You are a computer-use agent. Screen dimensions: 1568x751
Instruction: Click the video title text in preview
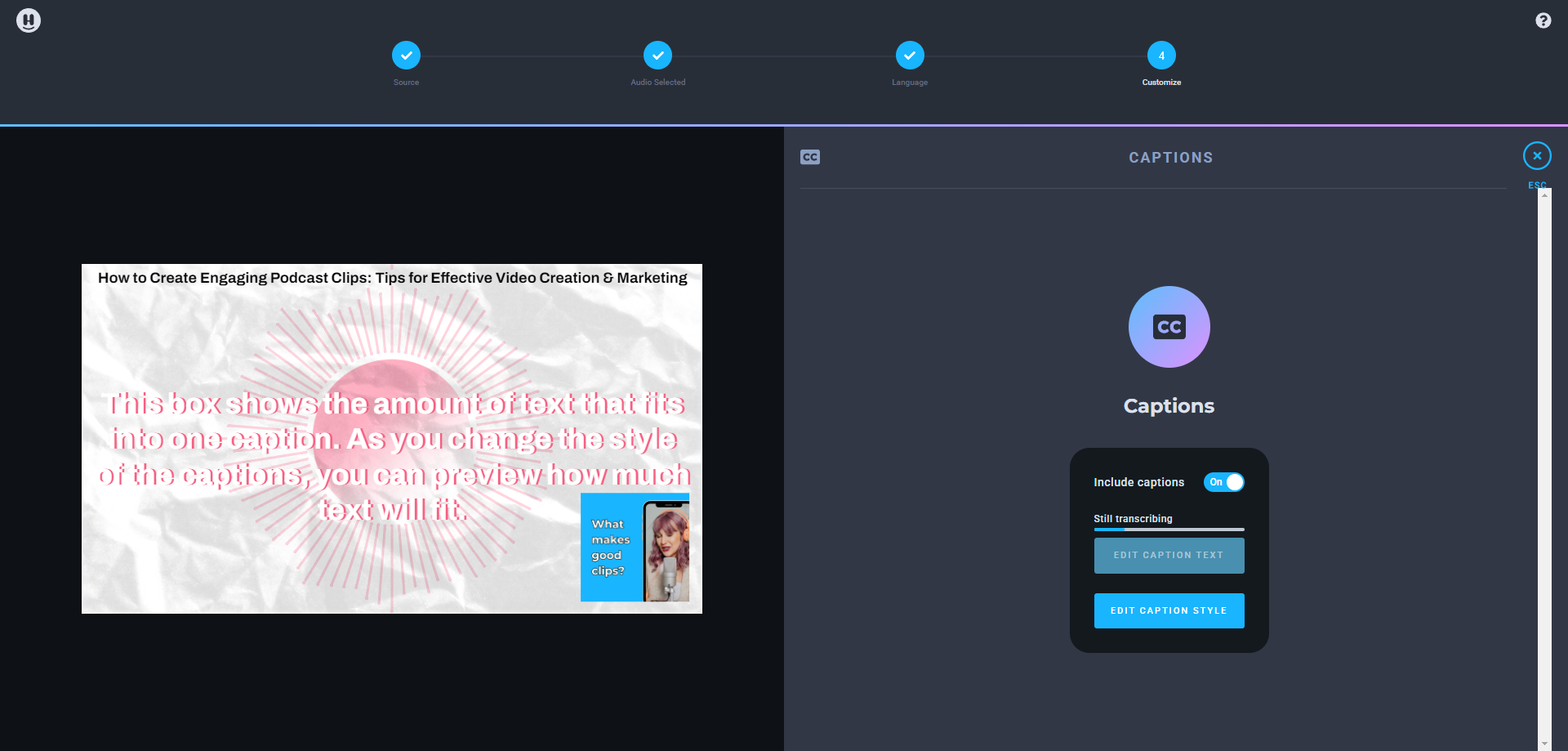pyautogui.click(x=392, y=278)
